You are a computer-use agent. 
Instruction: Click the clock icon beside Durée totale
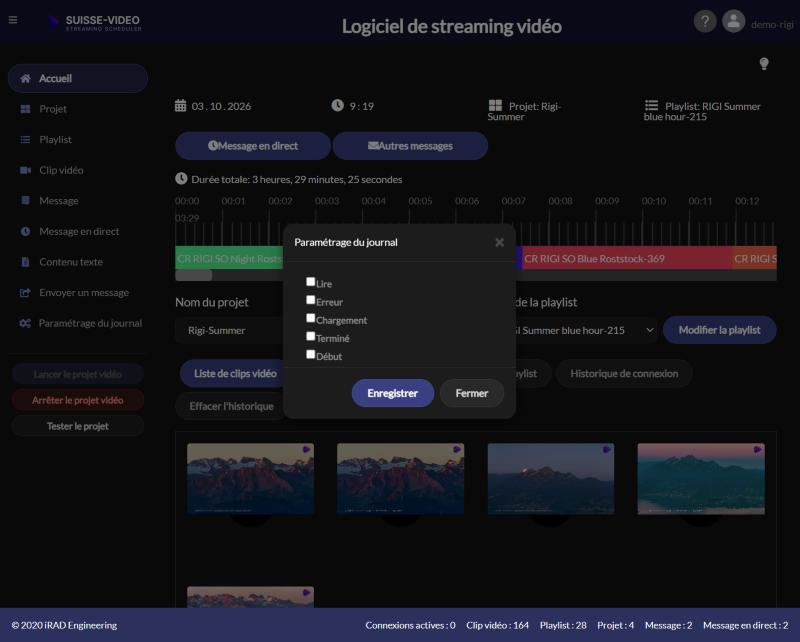pos(181,179)
